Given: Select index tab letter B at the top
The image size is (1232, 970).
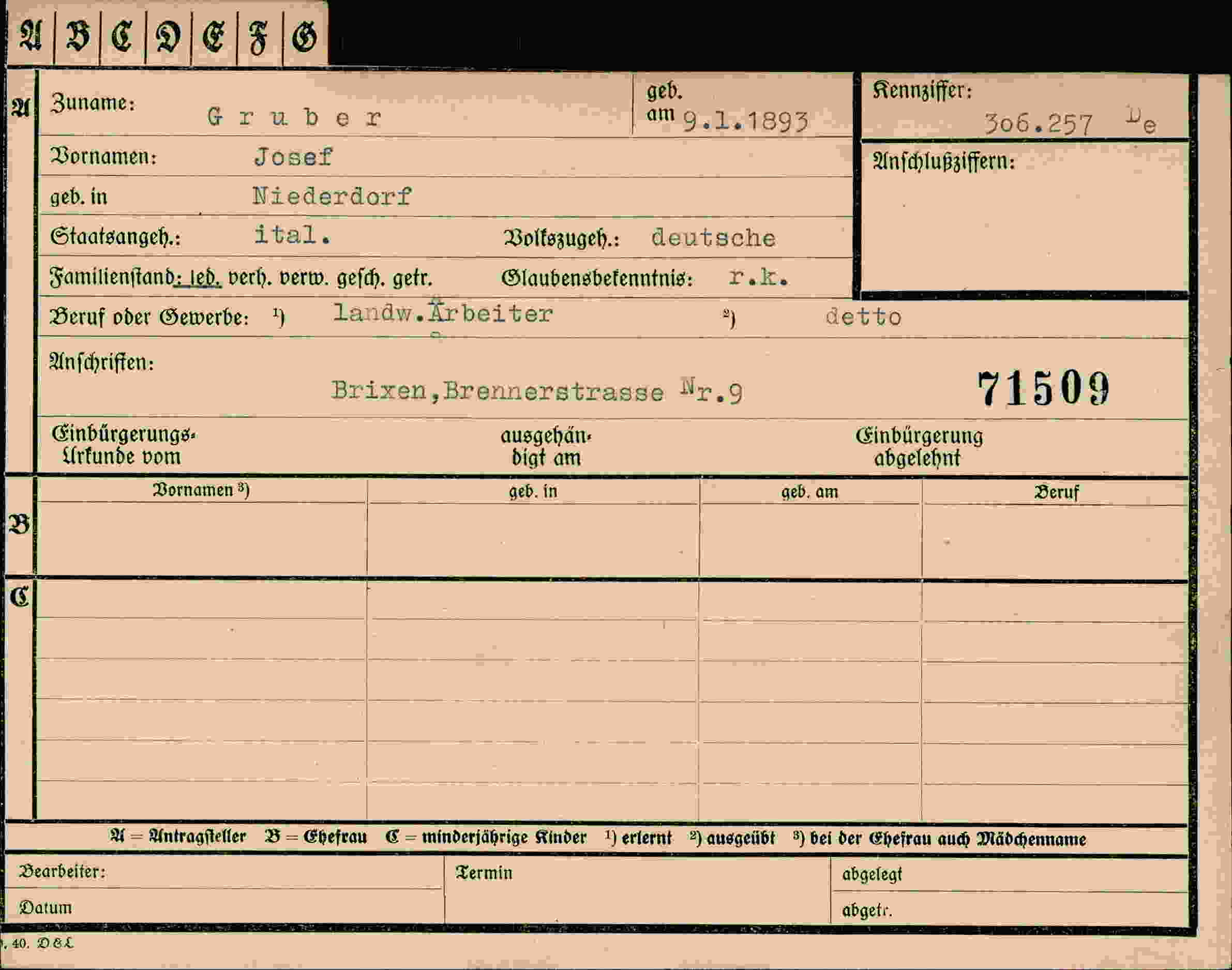Looking at the screenshot, I should pyautogui.click(x=78, y=37).
